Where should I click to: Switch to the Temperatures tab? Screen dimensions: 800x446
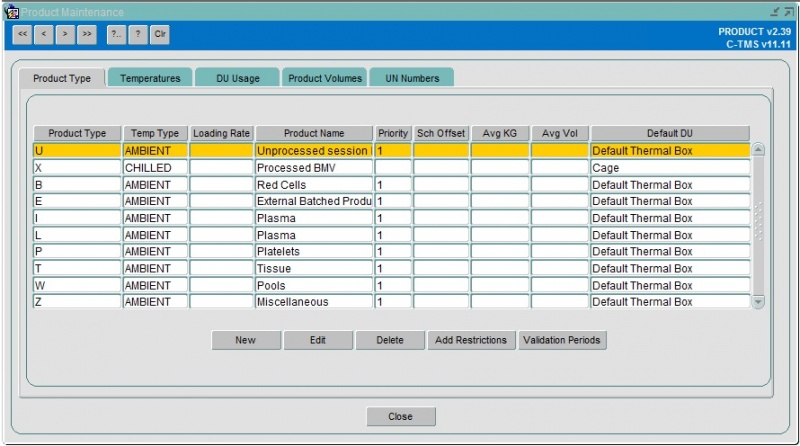click(150, 78)
